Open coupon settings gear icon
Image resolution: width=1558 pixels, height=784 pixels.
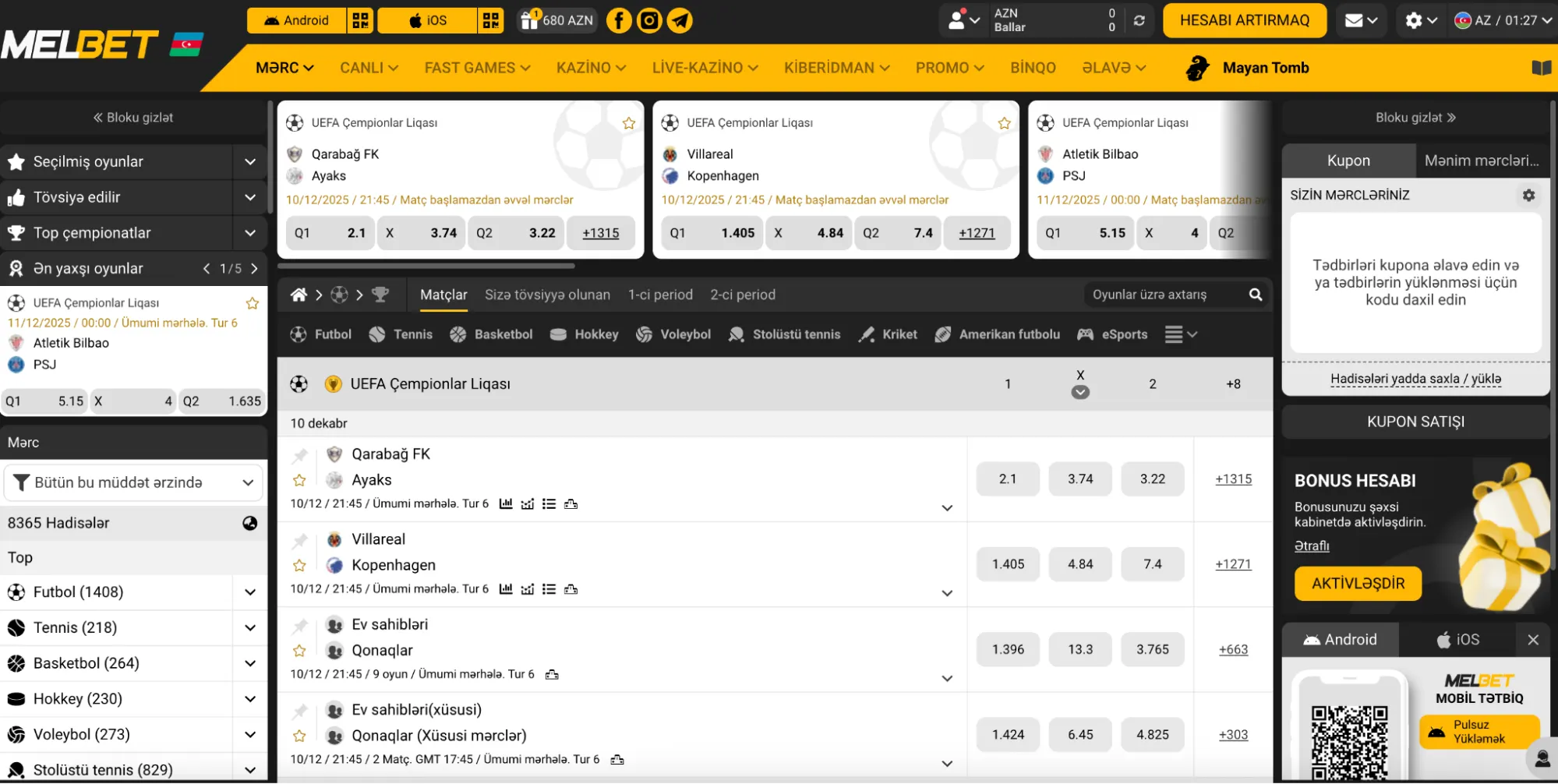[1528, 196]
